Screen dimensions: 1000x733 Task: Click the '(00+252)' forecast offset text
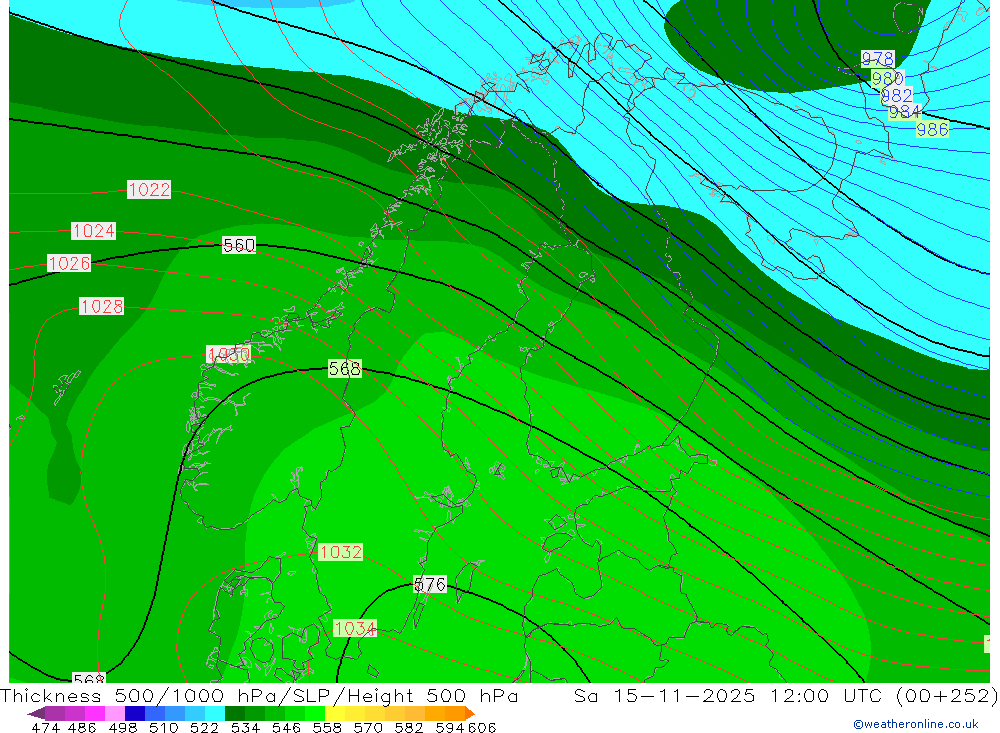pos(947,695)
